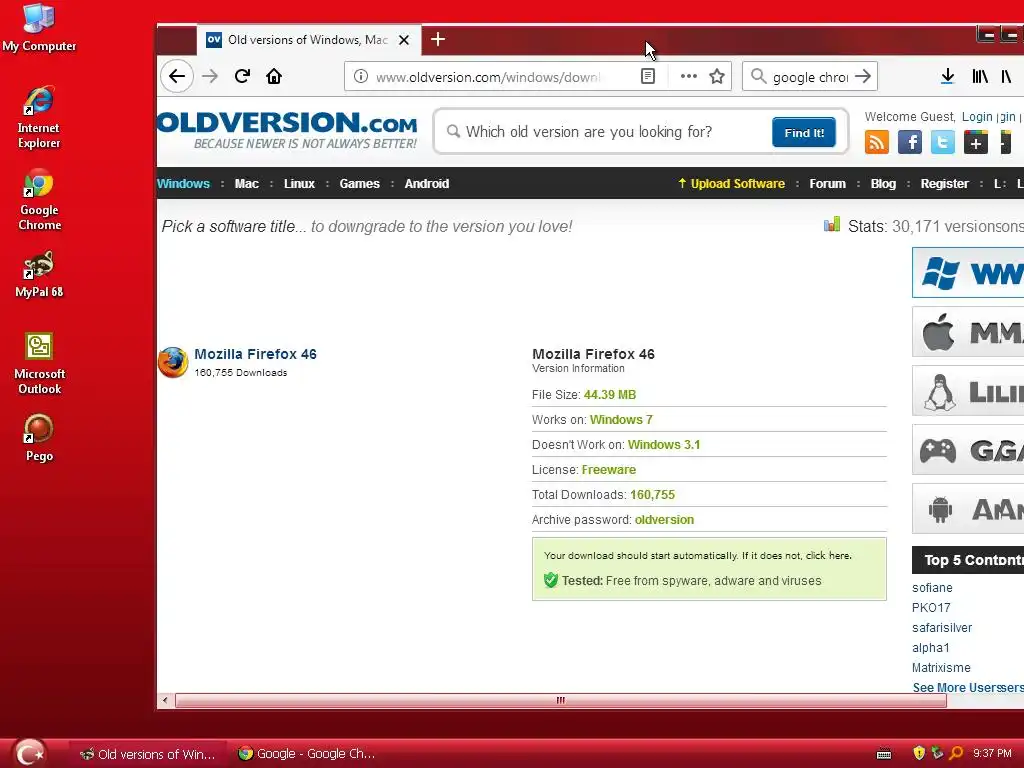Toggle reader view icon in address bar
This screenshot has width=1024, height=768.
pyautogui.click(x=648, y=76)
